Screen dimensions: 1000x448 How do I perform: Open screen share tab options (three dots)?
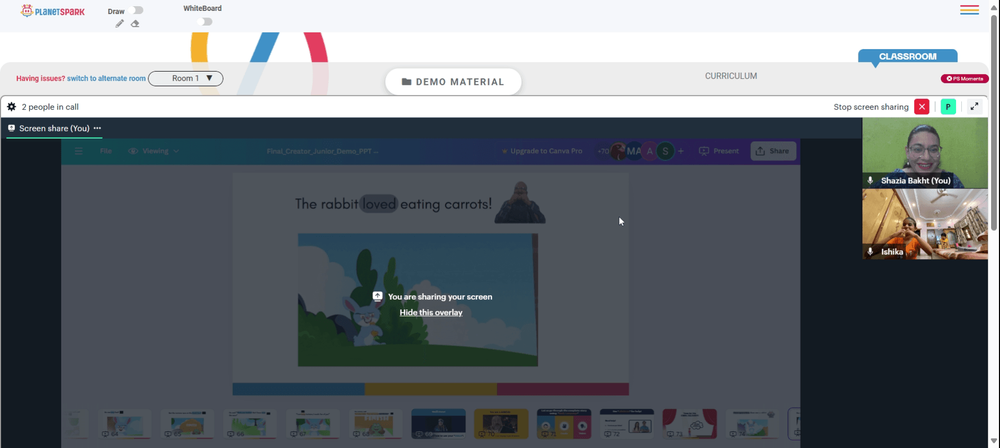(97, 128)
